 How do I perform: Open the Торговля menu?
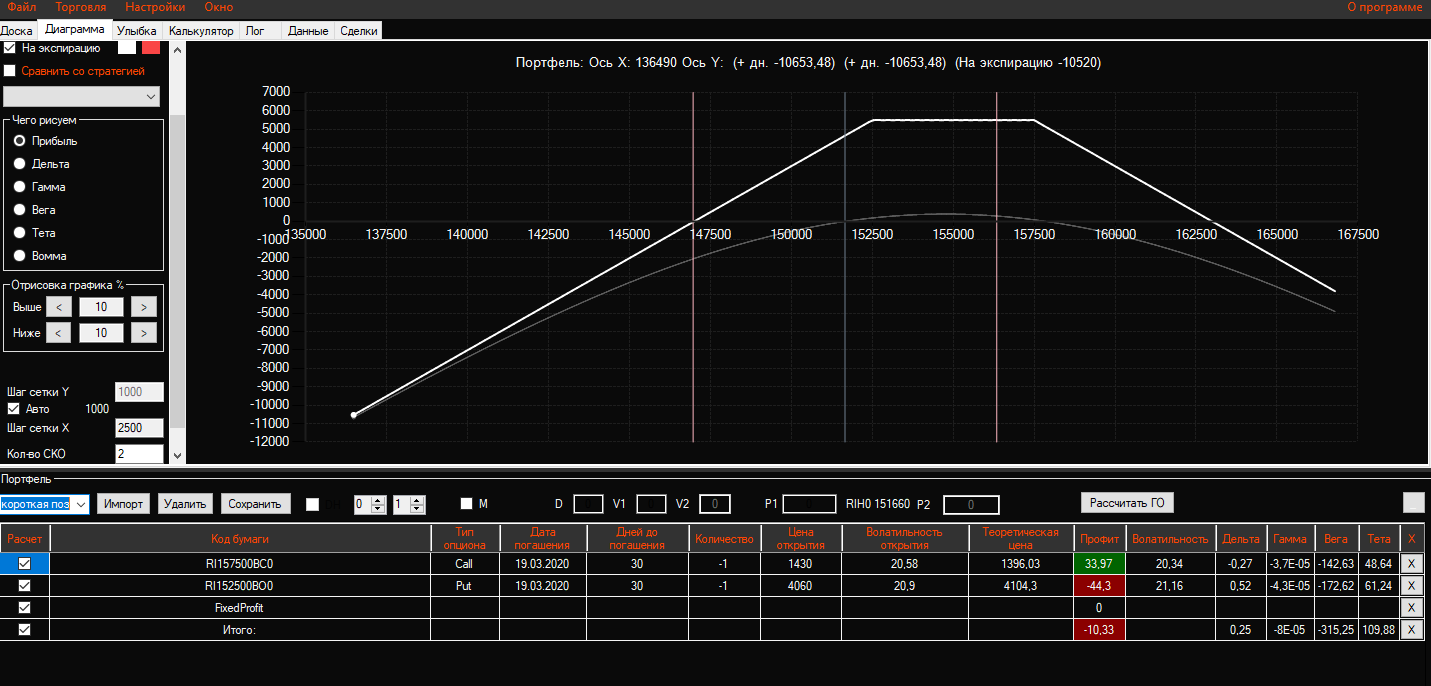81,7
